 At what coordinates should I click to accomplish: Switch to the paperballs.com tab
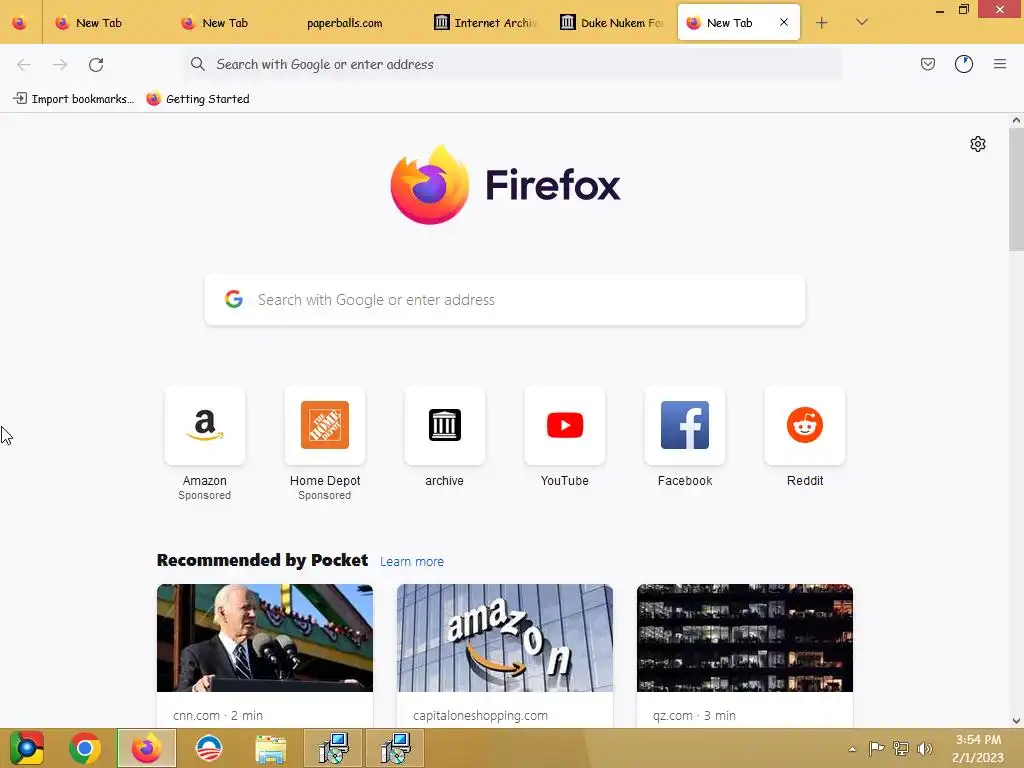tap(344, 23)
